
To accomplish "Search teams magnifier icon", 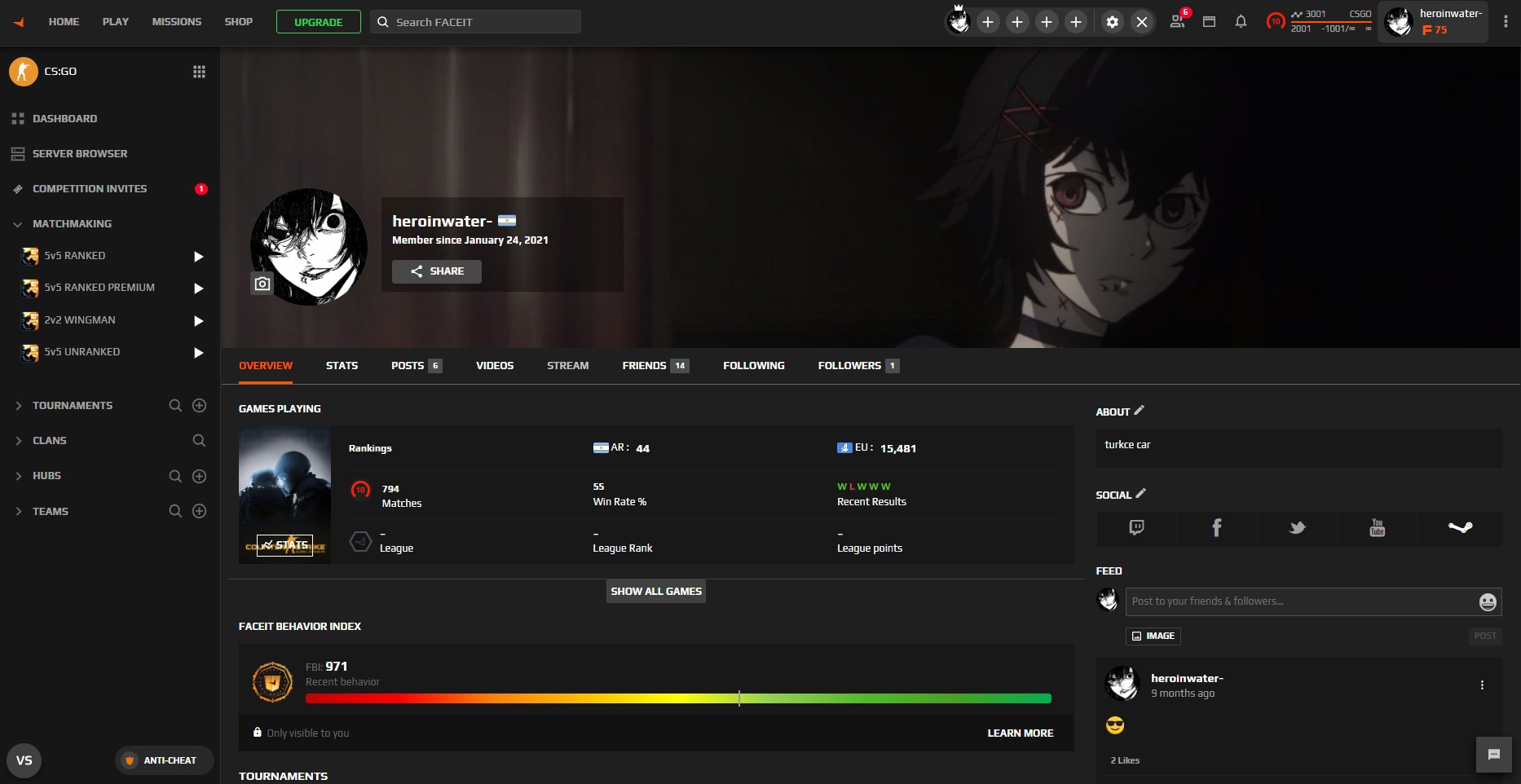I will coord(175,511).
